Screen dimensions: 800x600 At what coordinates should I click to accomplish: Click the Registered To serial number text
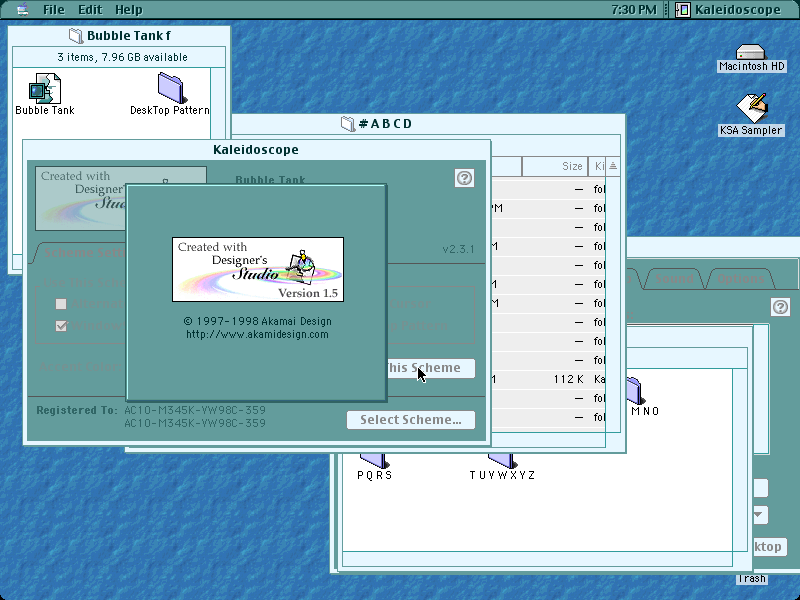(x=195, y=416)
